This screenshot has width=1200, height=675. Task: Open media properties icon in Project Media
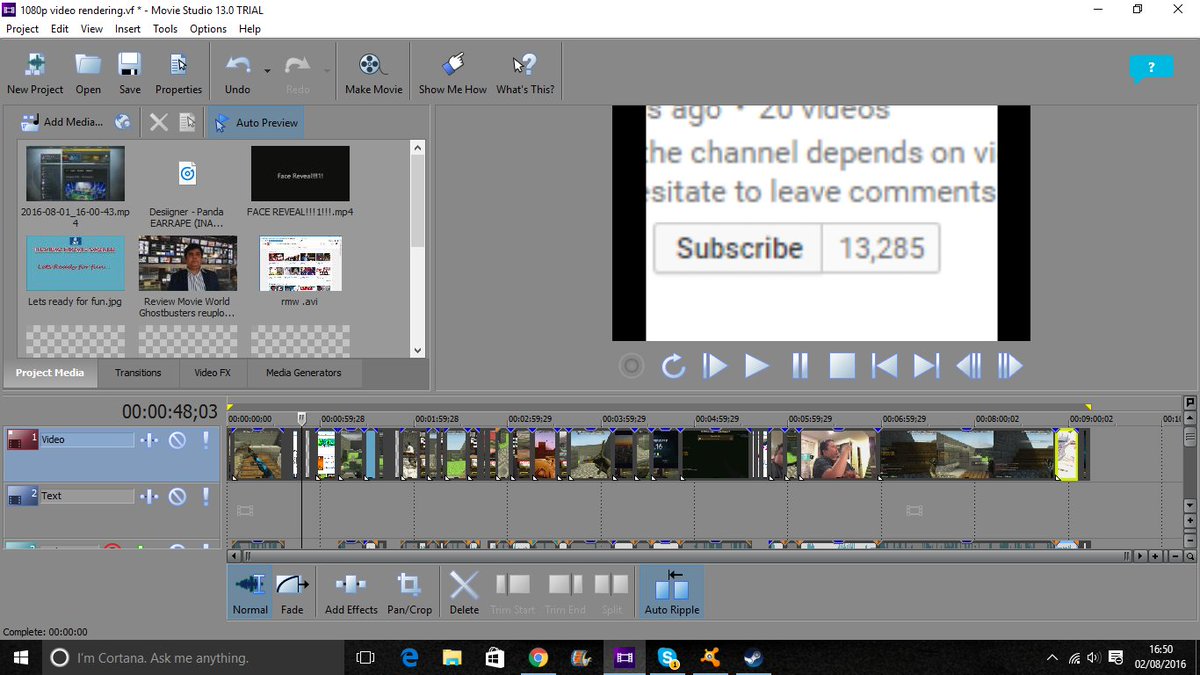(187, 122)
